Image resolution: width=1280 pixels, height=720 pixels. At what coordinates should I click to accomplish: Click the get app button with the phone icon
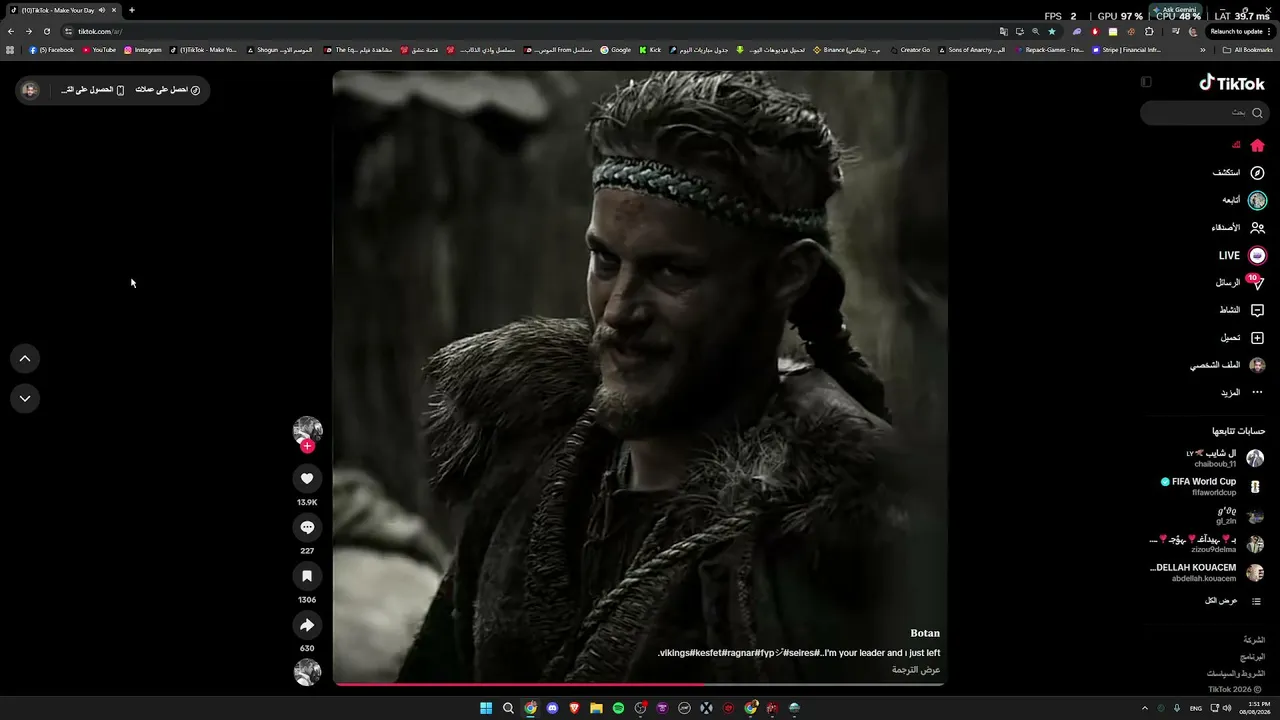(x=93, y=90)
